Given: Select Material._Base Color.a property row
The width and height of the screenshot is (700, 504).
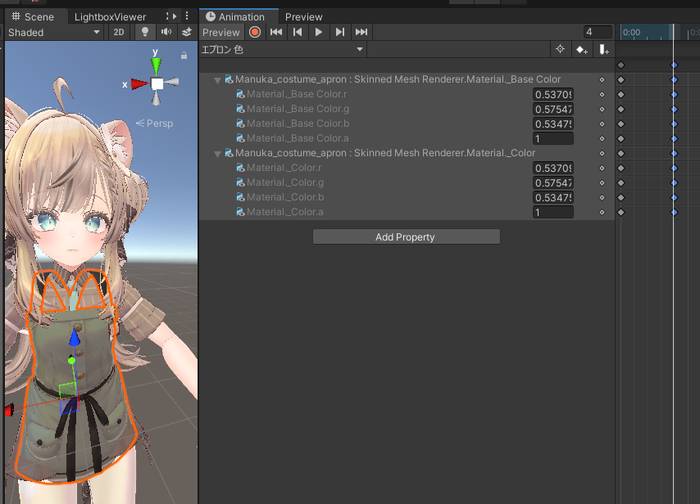Looking at the screenshot, I should click(406, 138).
